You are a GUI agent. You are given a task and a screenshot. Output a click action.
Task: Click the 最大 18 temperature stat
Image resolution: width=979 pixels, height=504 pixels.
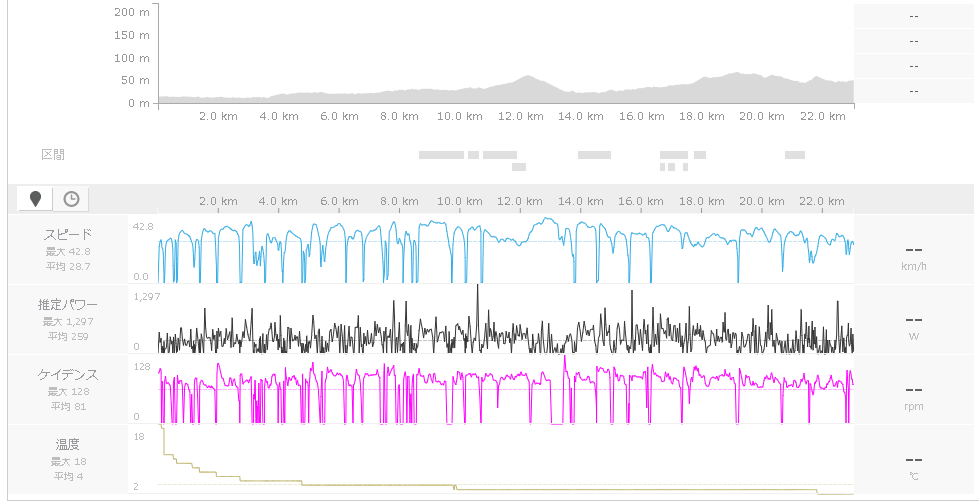click(x=68, y=462)
